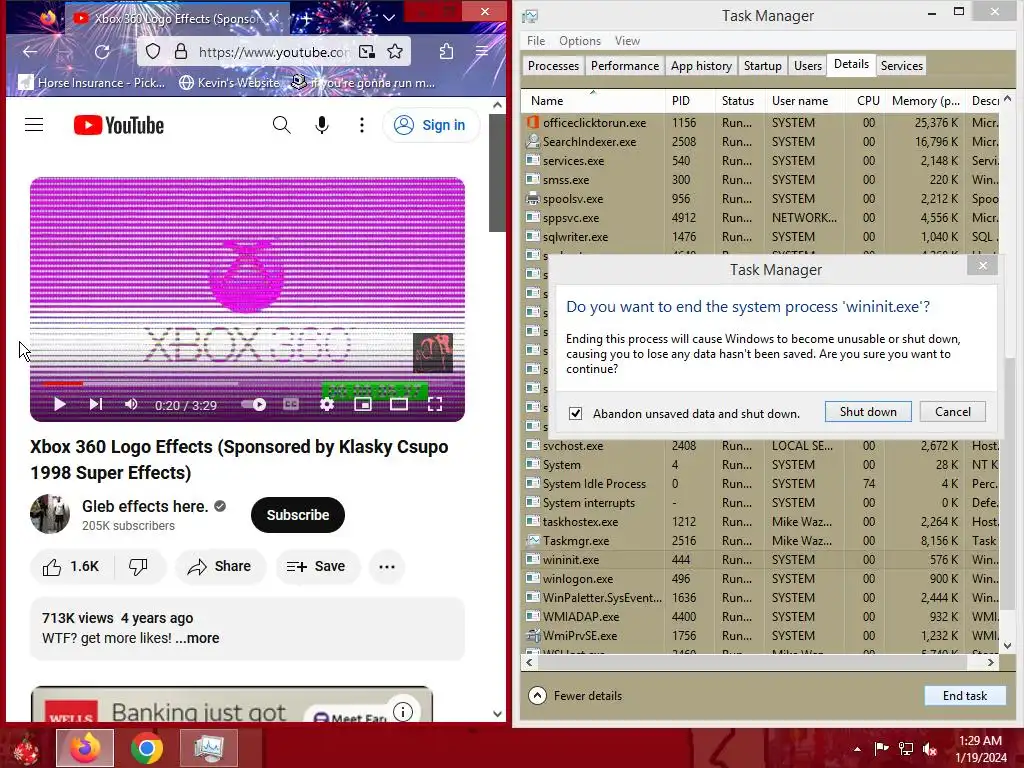Select the wininit.exe process row
This screenshot has width=1024, height=768.
coord(761,560)
